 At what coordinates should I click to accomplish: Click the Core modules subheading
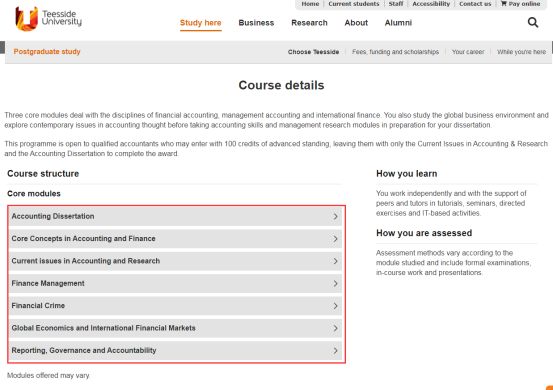coord(34,194)
